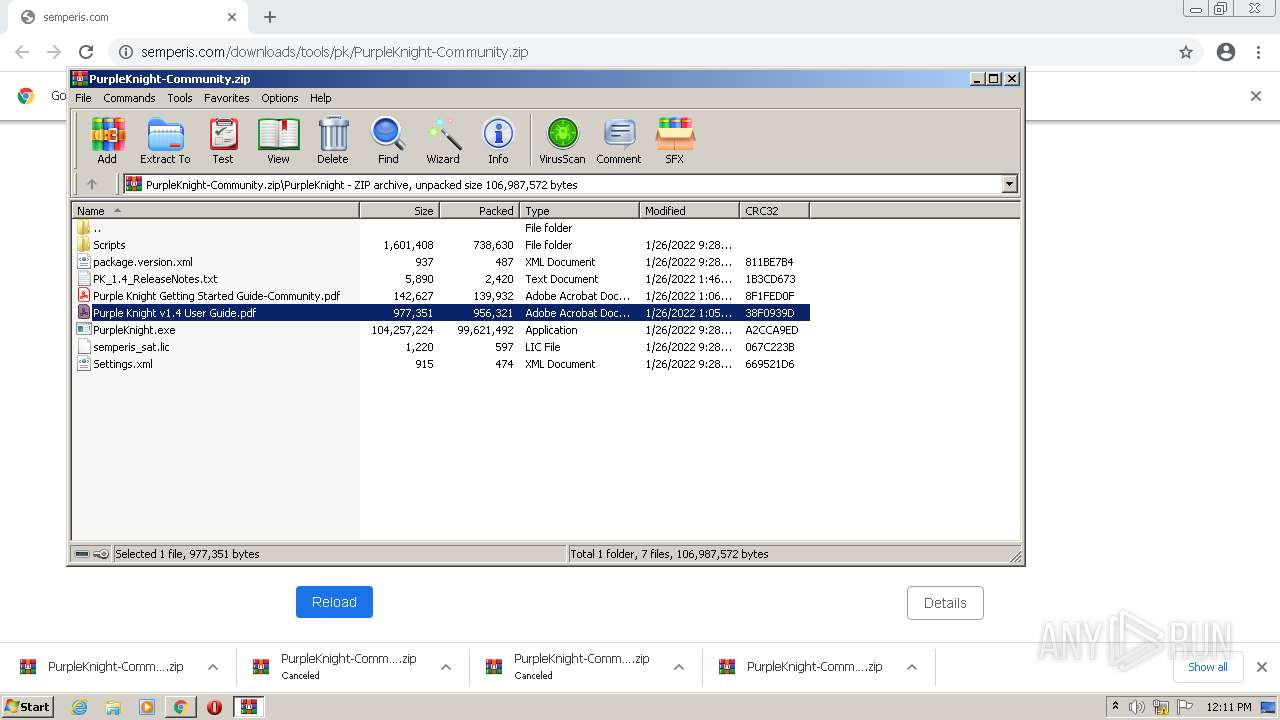This screenshot has height=720, width=1280.
Task: Click the Add toolbar icon in WinRAR
Action: pos(107,140)
